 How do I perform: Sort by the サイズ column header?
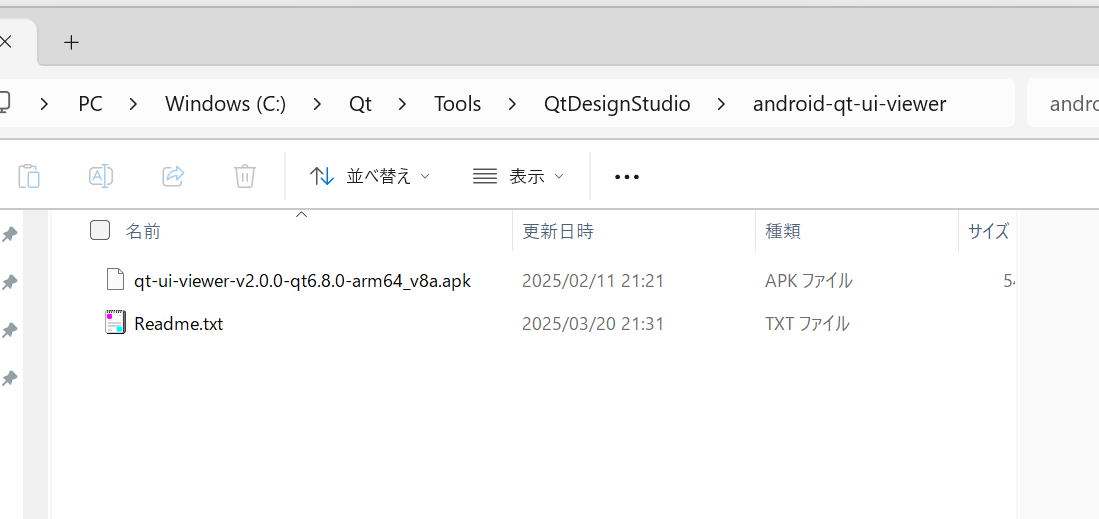[988, 231]
